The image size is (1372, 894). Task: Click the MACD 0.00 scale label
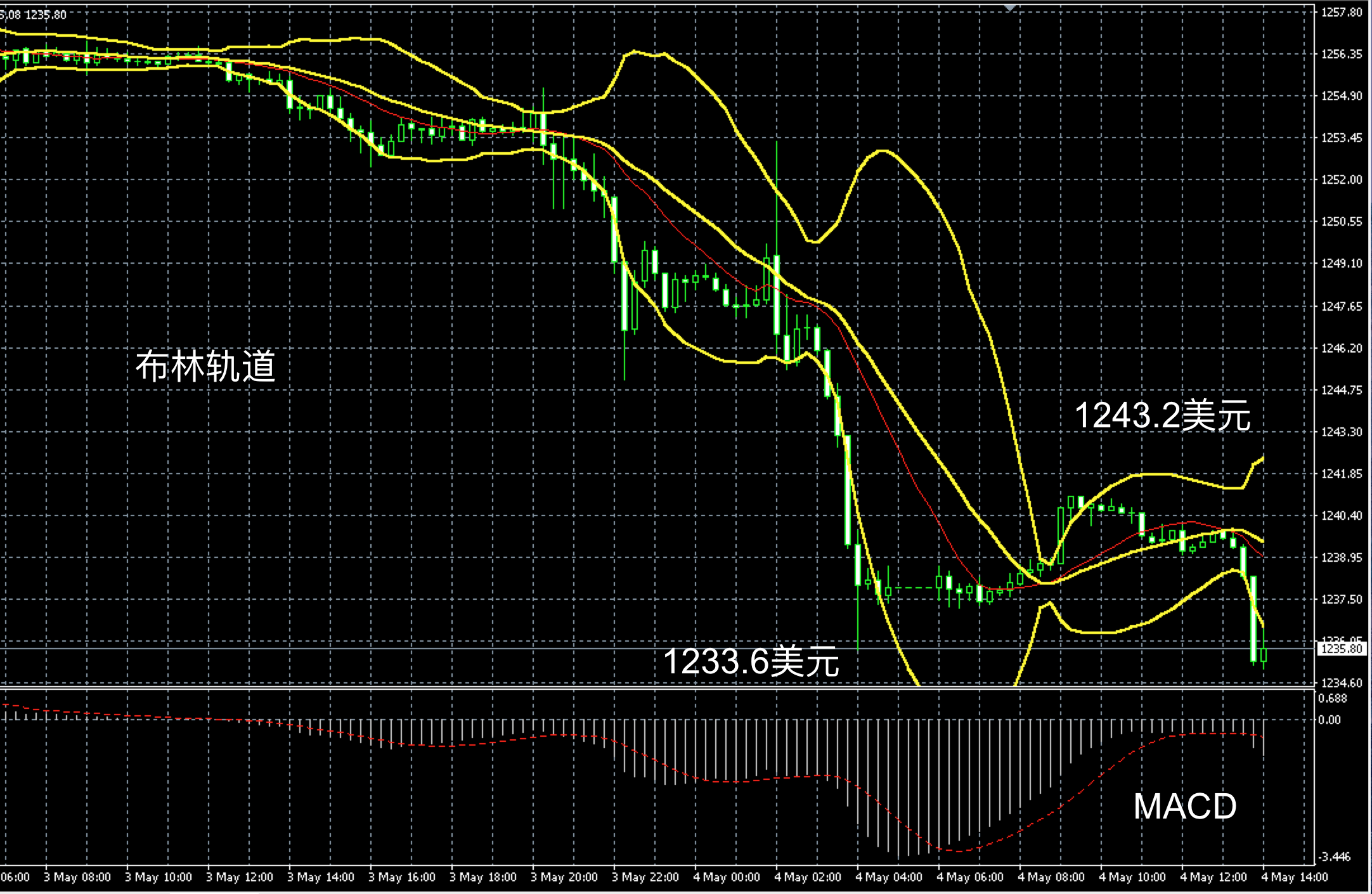pos(1330,720)
